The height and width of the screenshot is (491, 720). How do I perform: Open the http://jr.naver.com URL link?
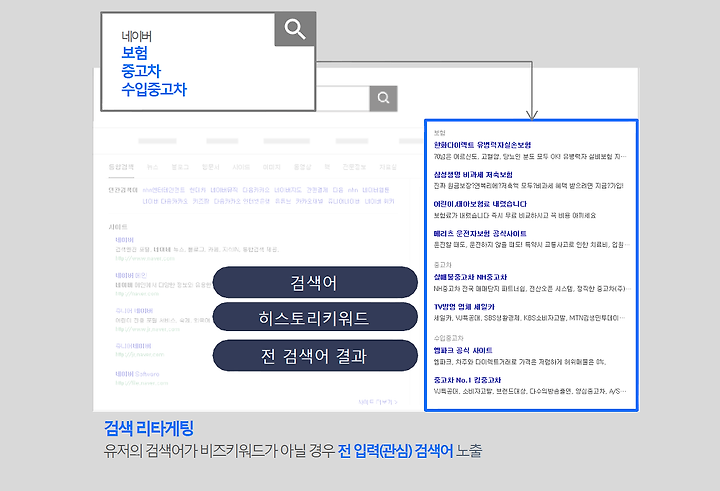140,355
